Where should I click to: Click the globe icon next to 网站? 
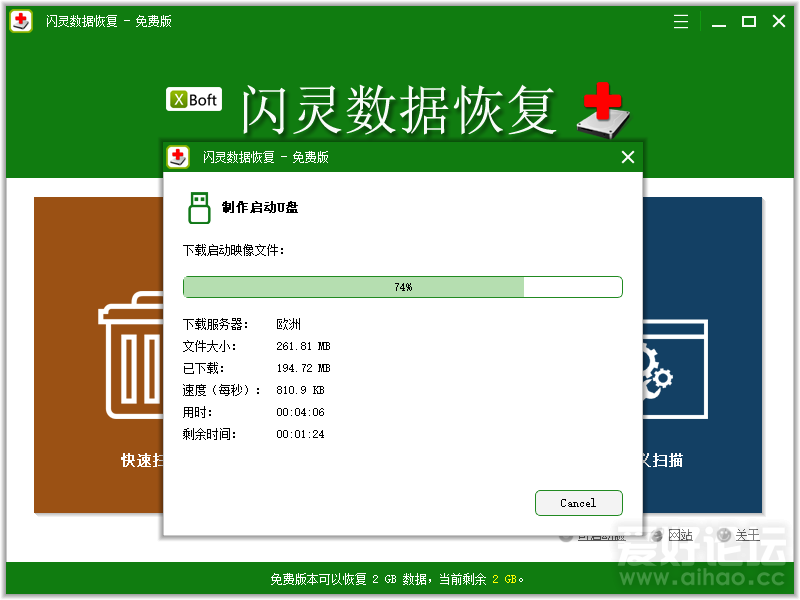pyautogui.click(x=658, y=535)
